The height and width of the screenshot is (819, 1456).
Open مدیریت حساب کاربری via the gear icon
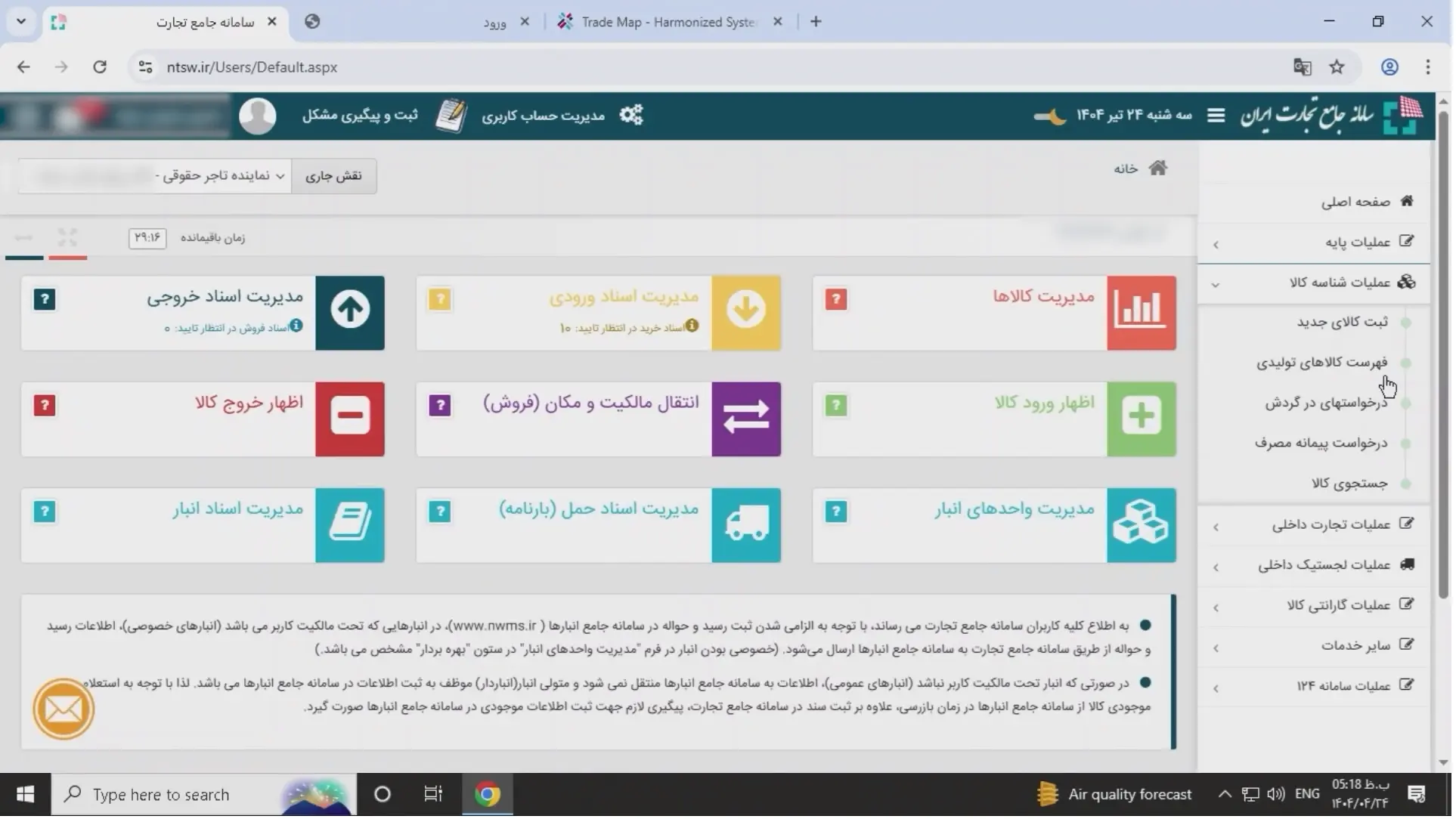tap(632, 115)
